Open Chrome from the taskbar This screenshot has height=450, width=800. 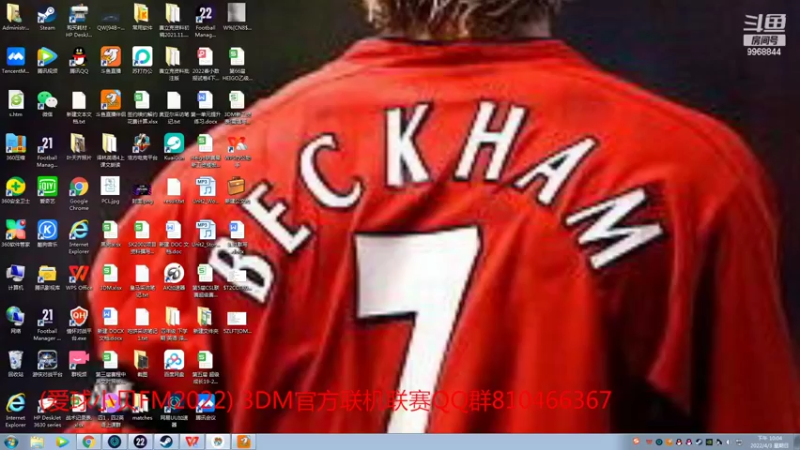(x=88, y=442)
